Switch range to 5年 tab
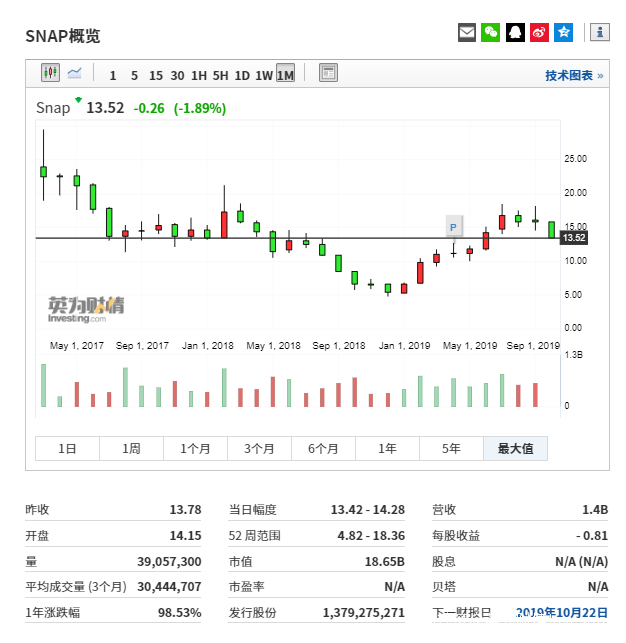This screenshot has height=643, width=626. tap(451, 449)
